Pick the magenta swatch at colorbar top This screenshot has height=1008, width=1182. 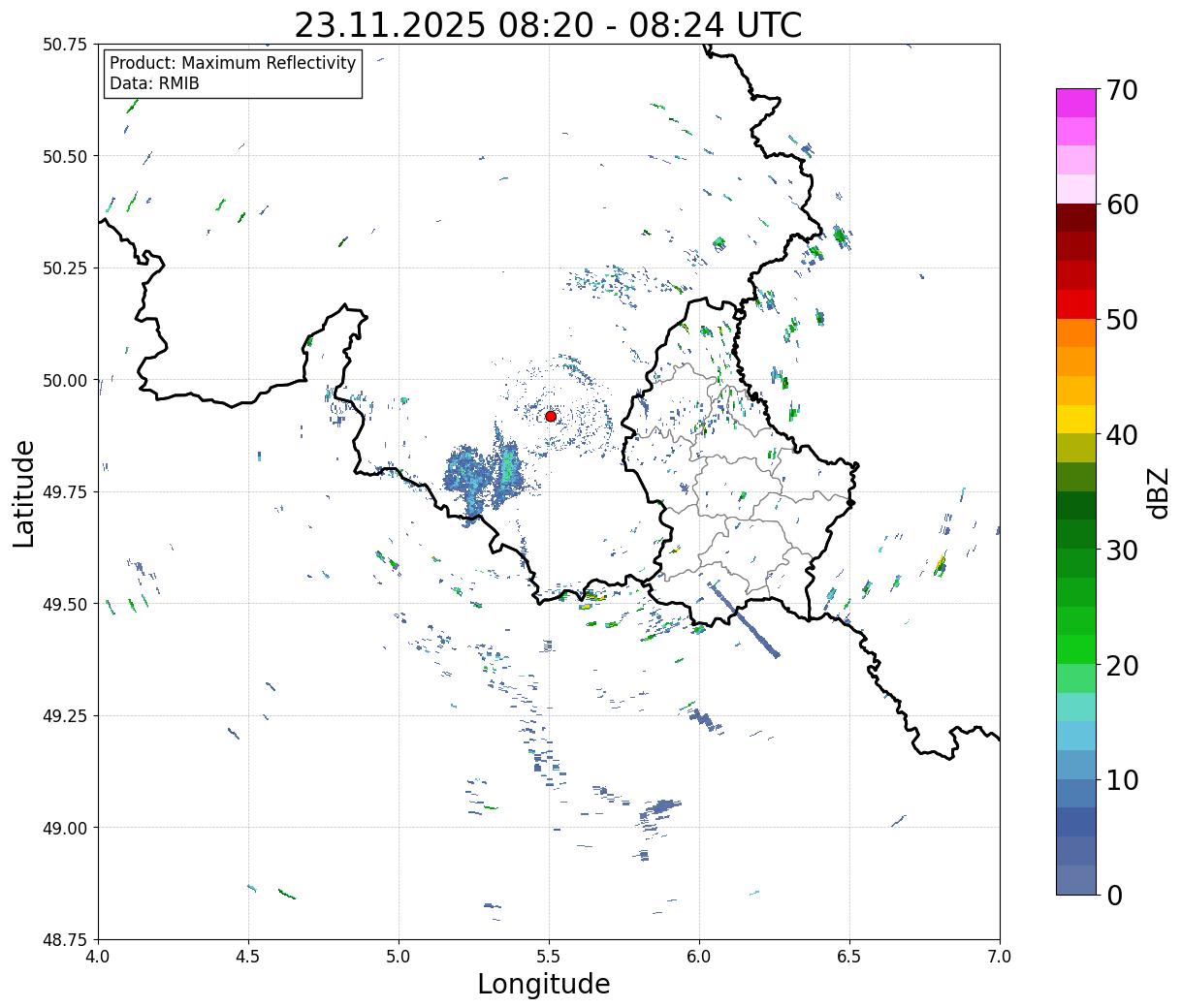[x=1075, y=103]
